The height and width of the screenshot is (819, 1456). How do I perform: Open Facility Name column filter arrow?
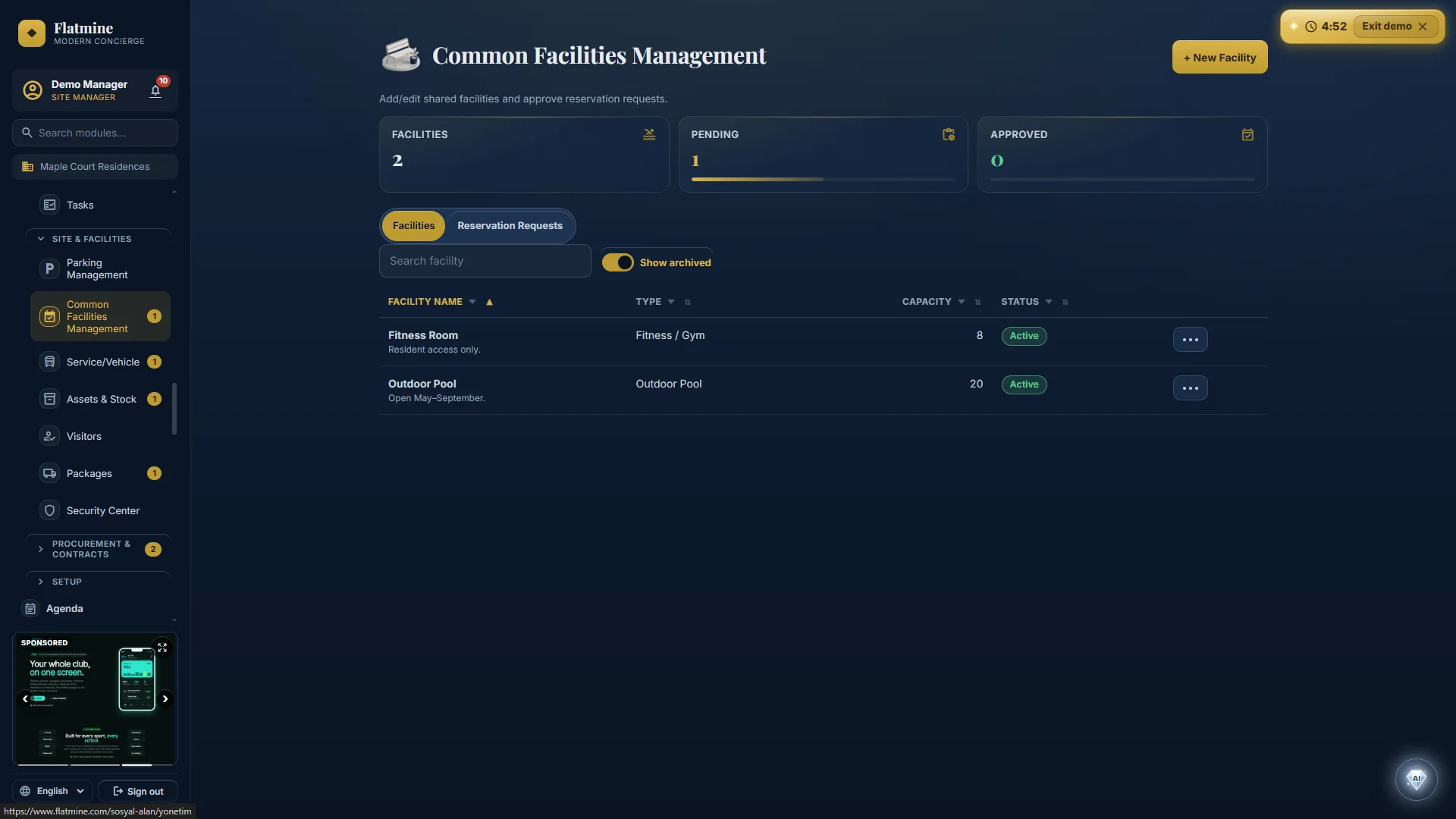(472, 302)
